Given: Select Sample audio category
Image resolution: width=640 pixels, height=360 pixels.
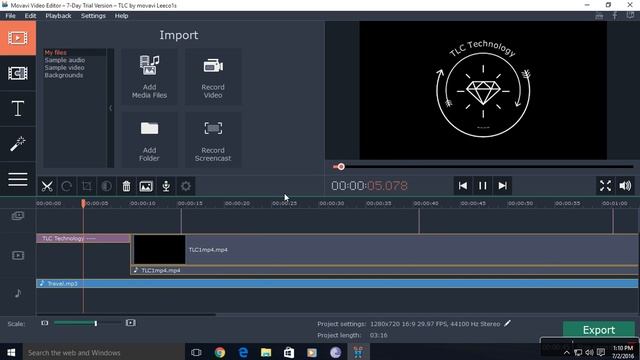Looking at the screenshot, I should 65,60.
